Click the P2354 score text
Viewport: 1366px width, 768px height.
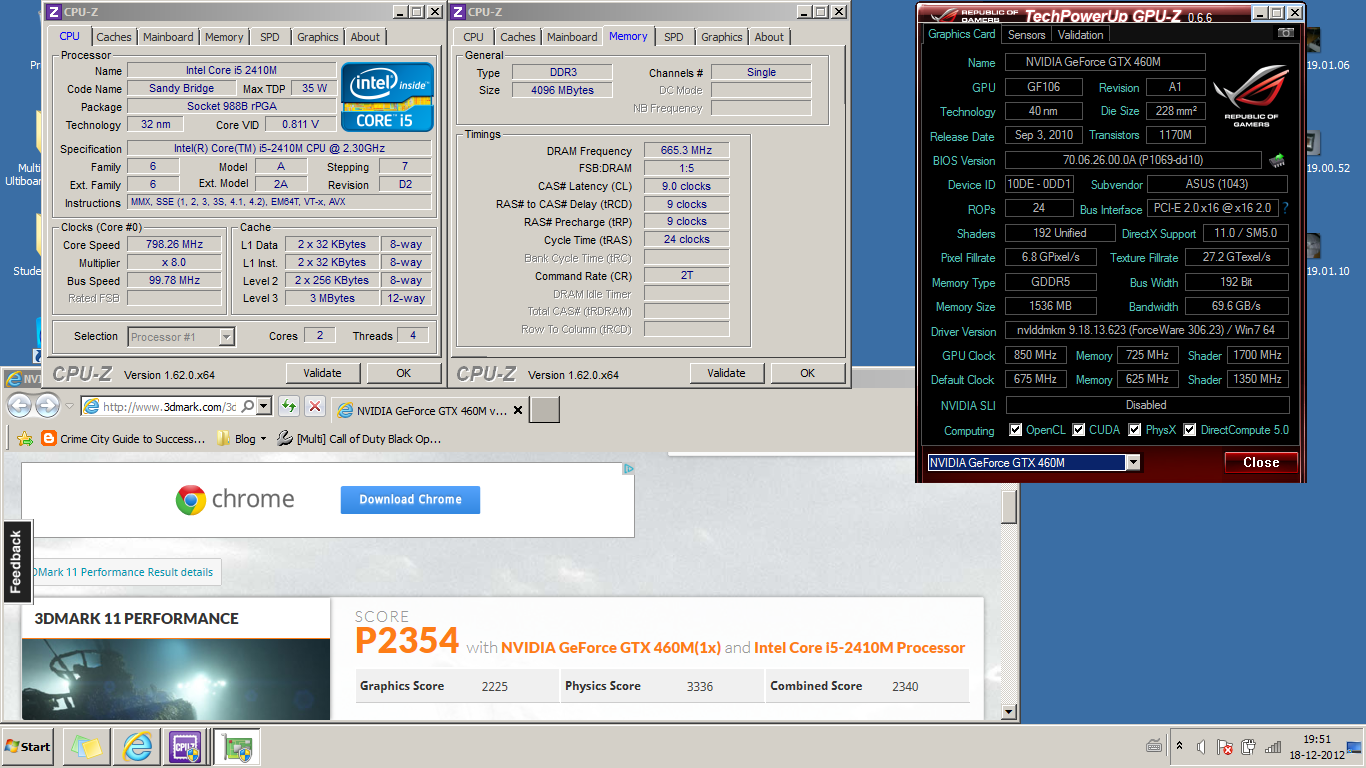407,641
